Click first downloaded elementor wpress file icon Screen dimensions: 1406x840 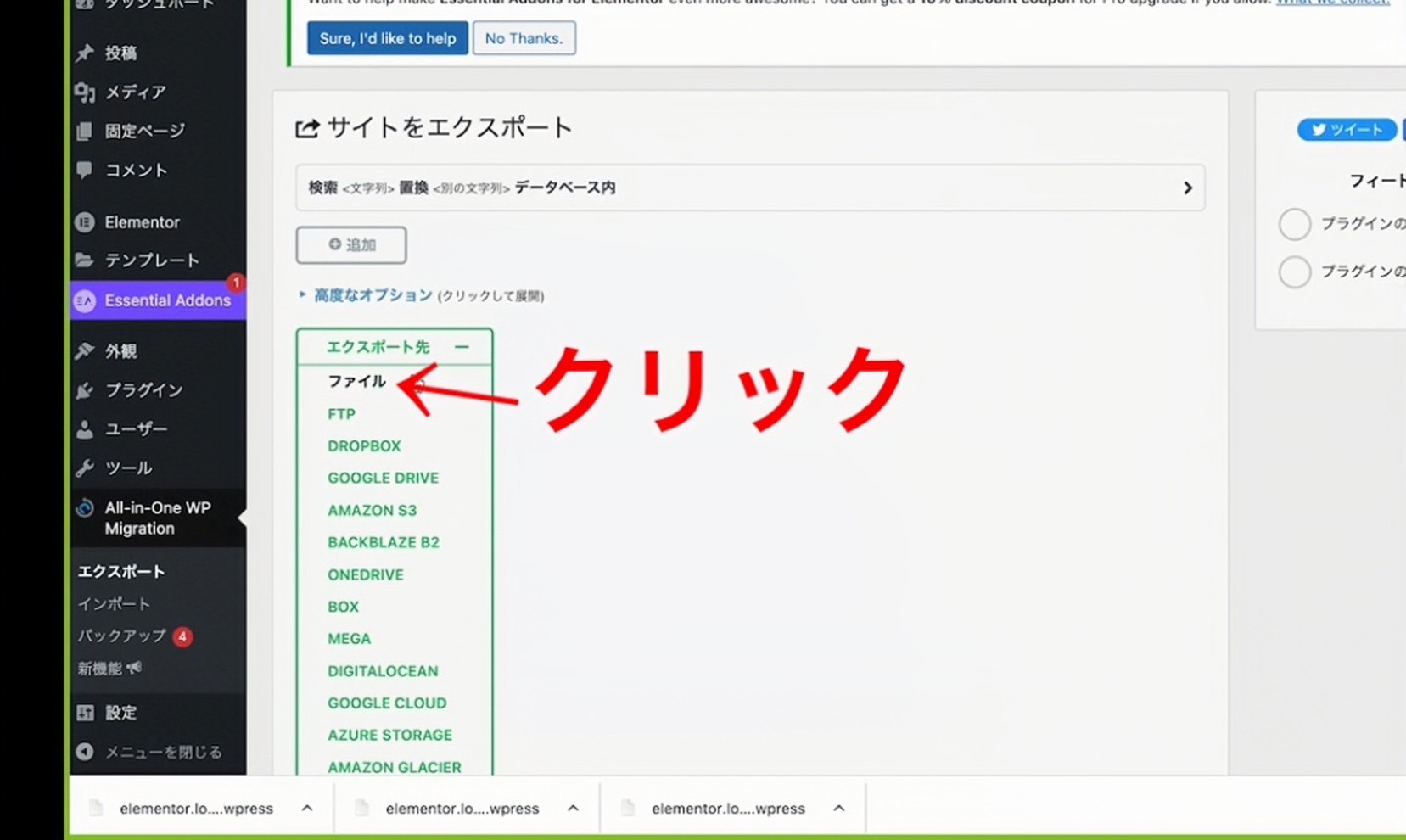coord(96,808)
